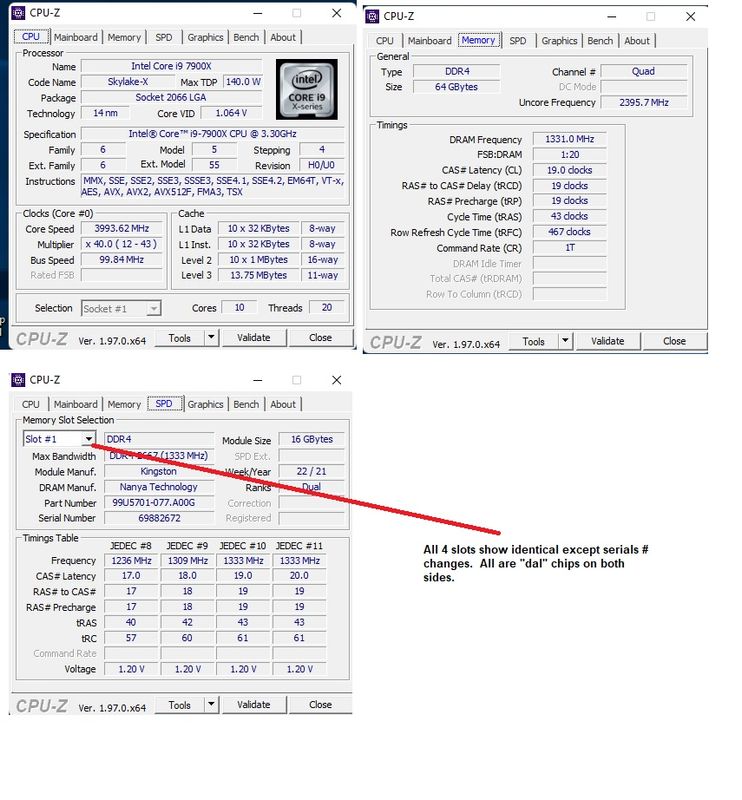Click the Close button in the top-left CPU window footer
The width and height of the screenshot is (742, 800).
point(320,338)
